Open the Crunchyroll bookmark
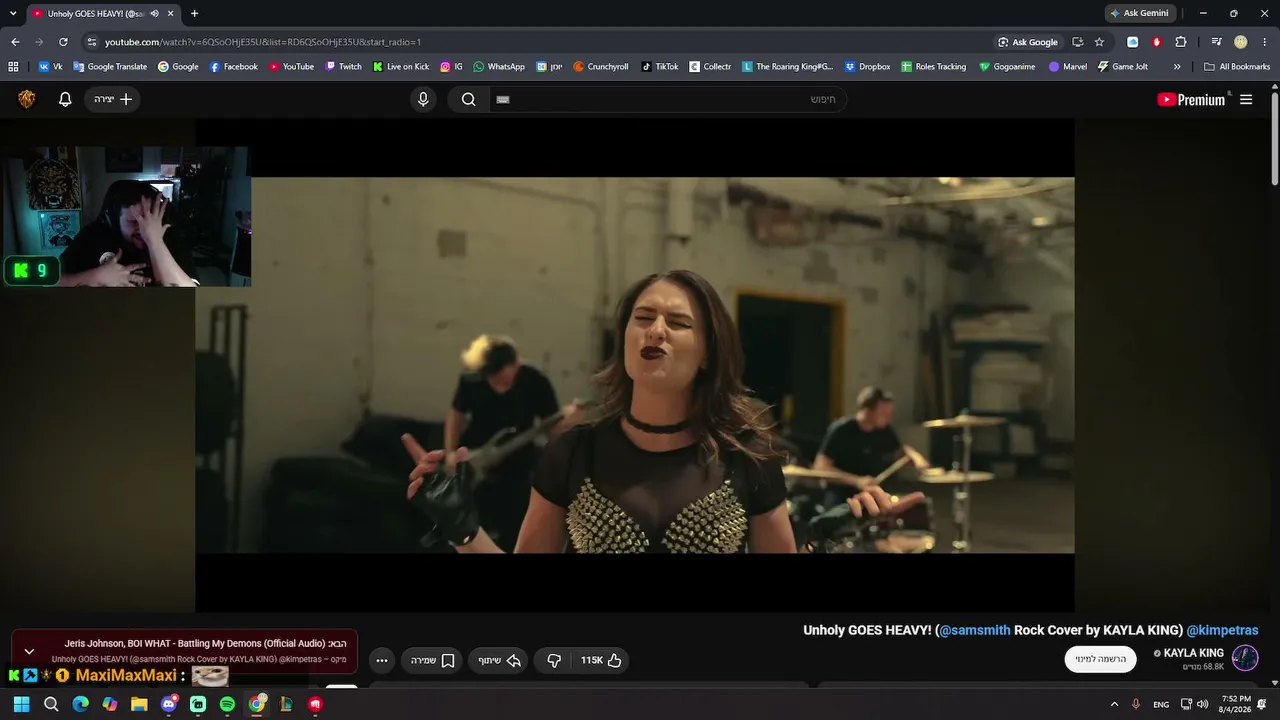The width and height of the screenshot is (1280, 720). tap(600, 67)
